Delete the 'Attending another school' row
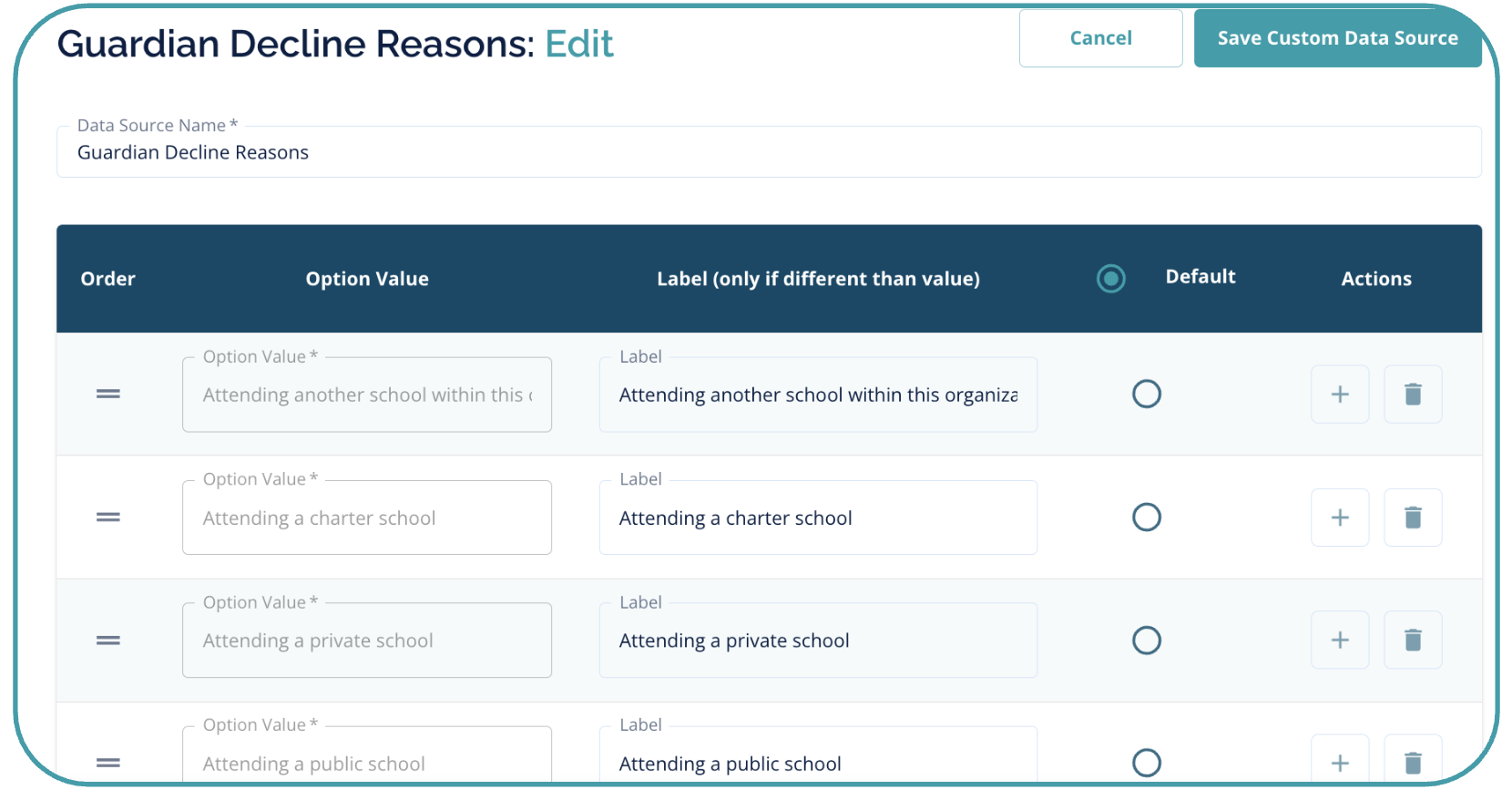Viewport: 1512px width, 800px height. (x=1412, y=395)
